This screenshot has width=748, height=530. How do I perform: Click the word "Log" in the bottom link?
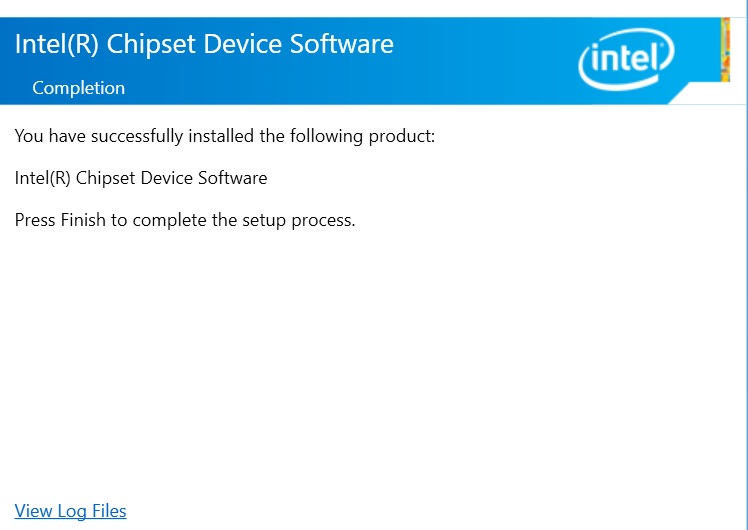72,511
